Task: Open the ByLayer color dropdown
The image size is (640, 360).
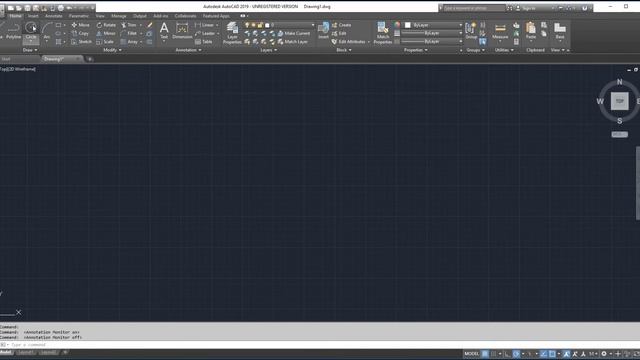Action: point(433,25)
